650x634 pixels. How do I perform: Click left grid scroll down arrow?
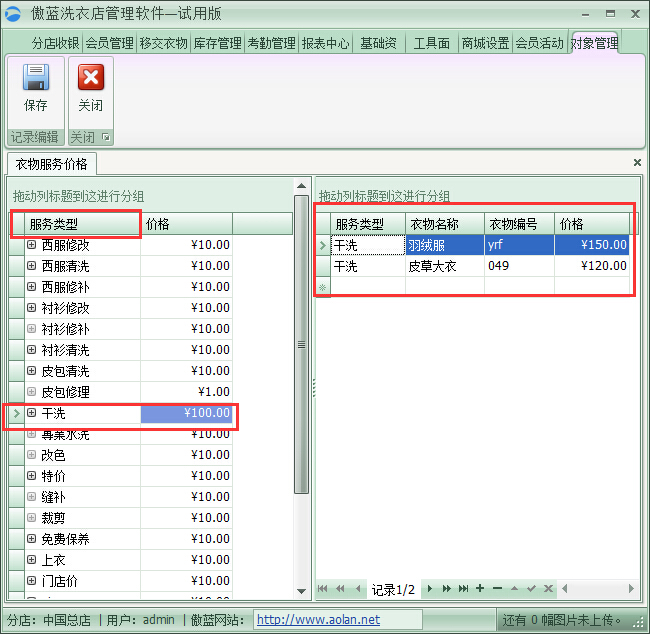[x=301, y=591]
